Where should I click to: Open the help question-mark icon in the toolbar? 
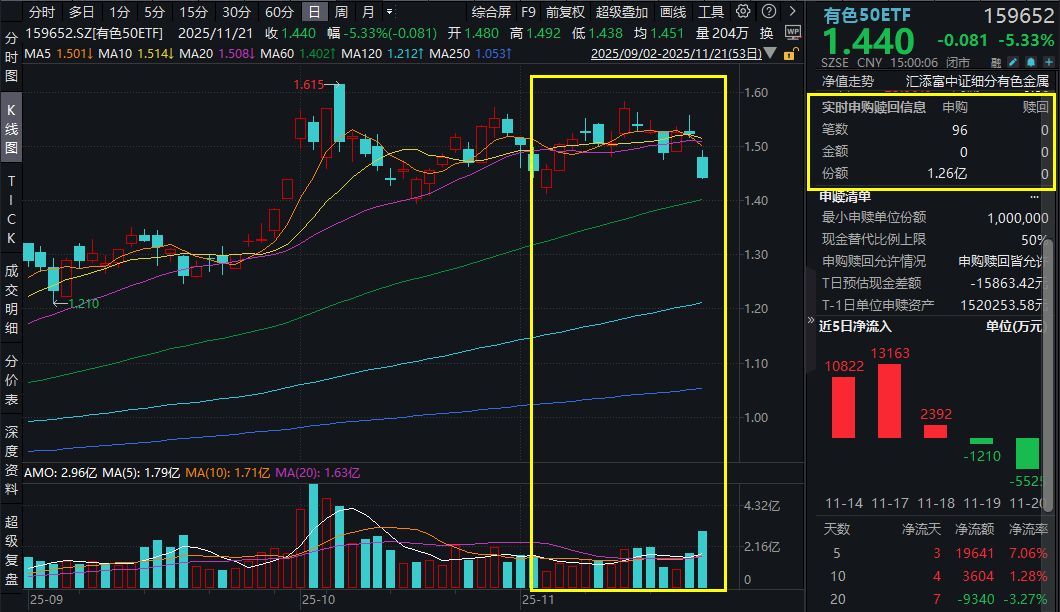click(769, 10)
